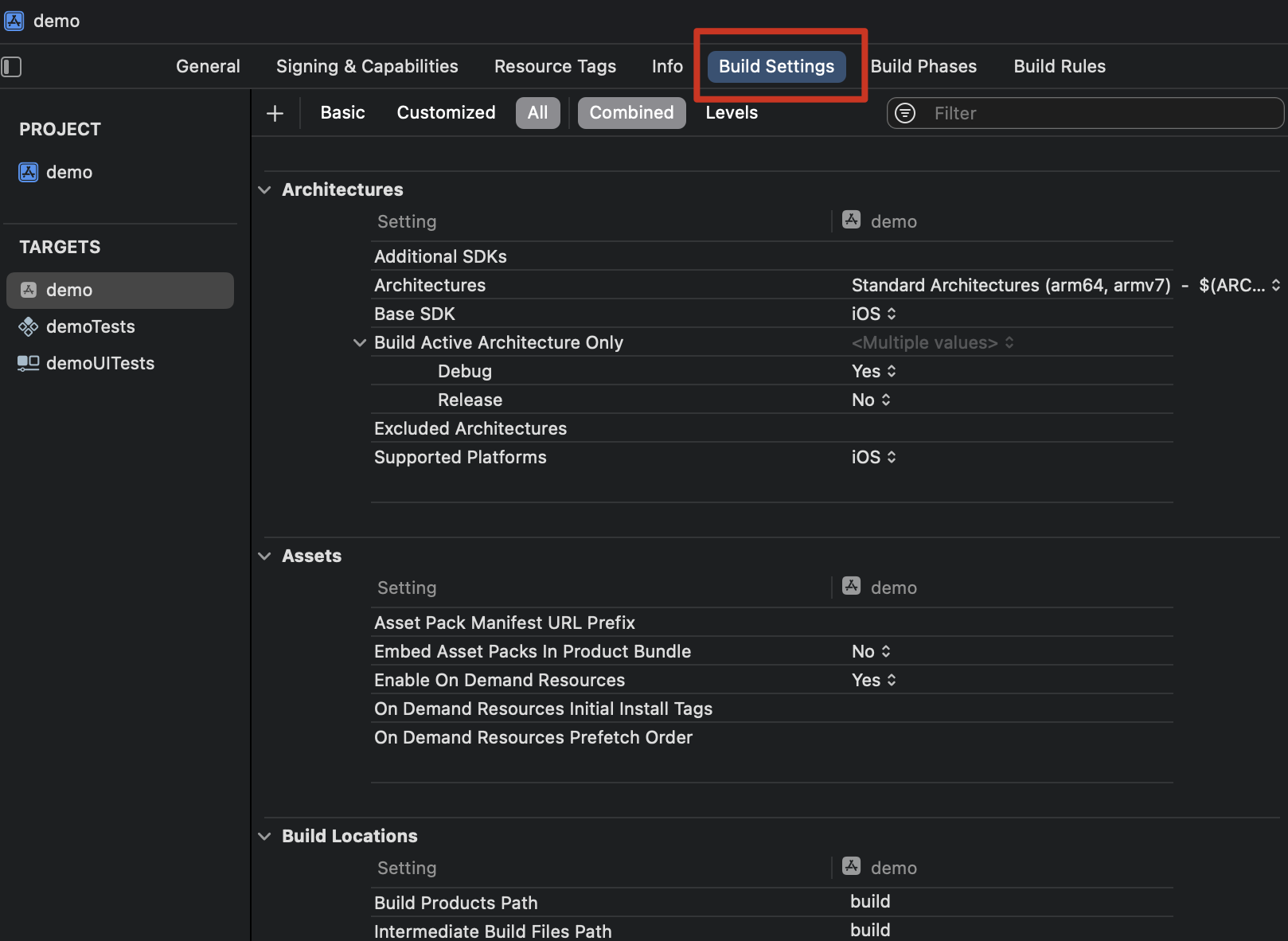Click the Build Locations section title
Image resolution: width=1288 pixels, height=941 pixels.
(x=349, y=836)
